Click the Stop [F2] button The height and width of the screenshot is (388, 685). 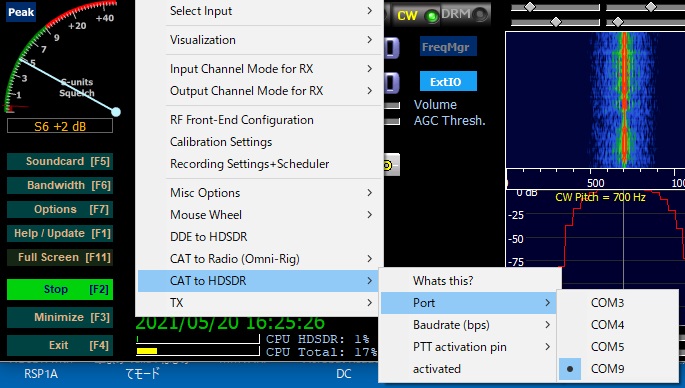[x=60, y=289]
